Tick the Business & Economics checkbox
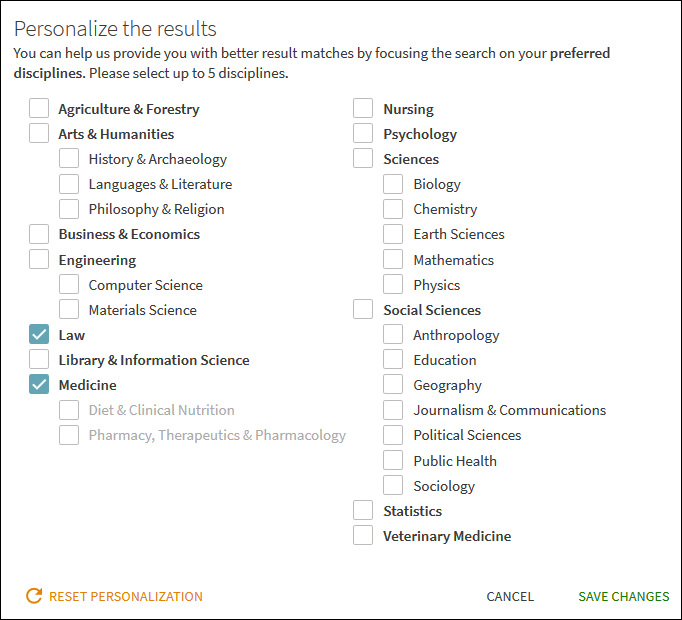Viewport: 682px width, 620px height. pyautogui.click(x=39, y=234)
